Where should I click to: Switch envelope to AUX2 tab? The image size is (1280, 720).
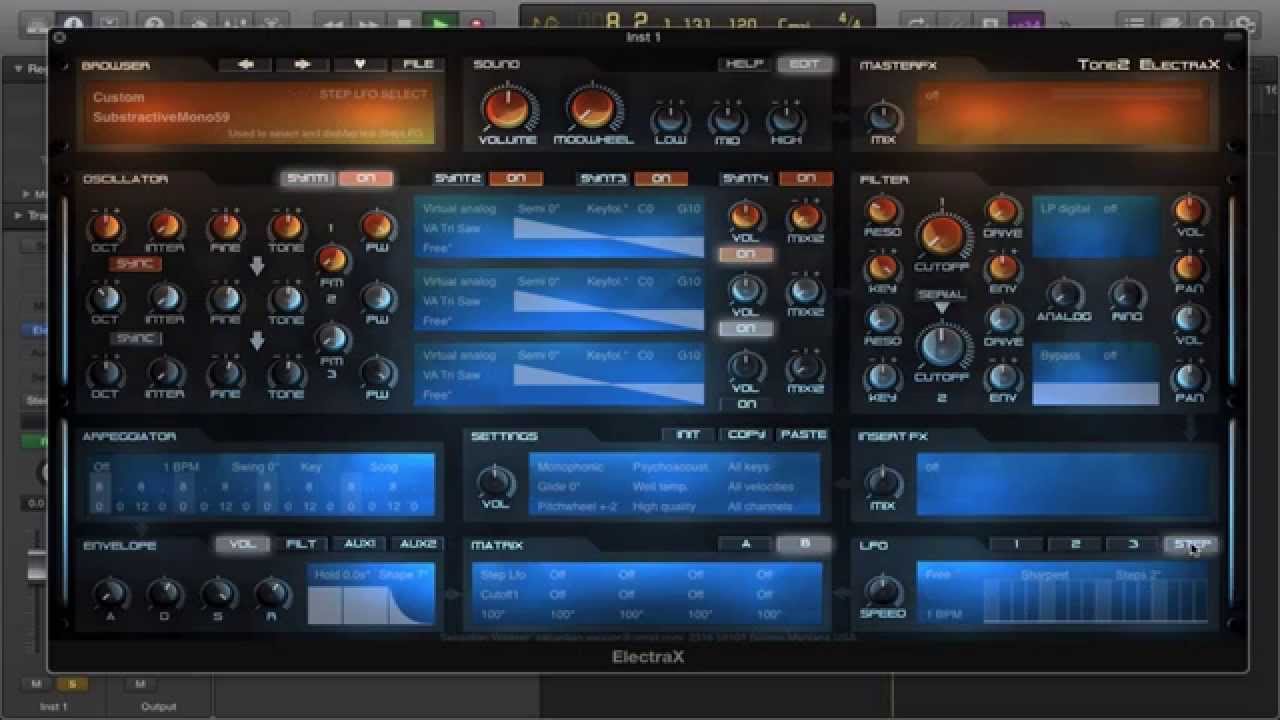[417, 544]
